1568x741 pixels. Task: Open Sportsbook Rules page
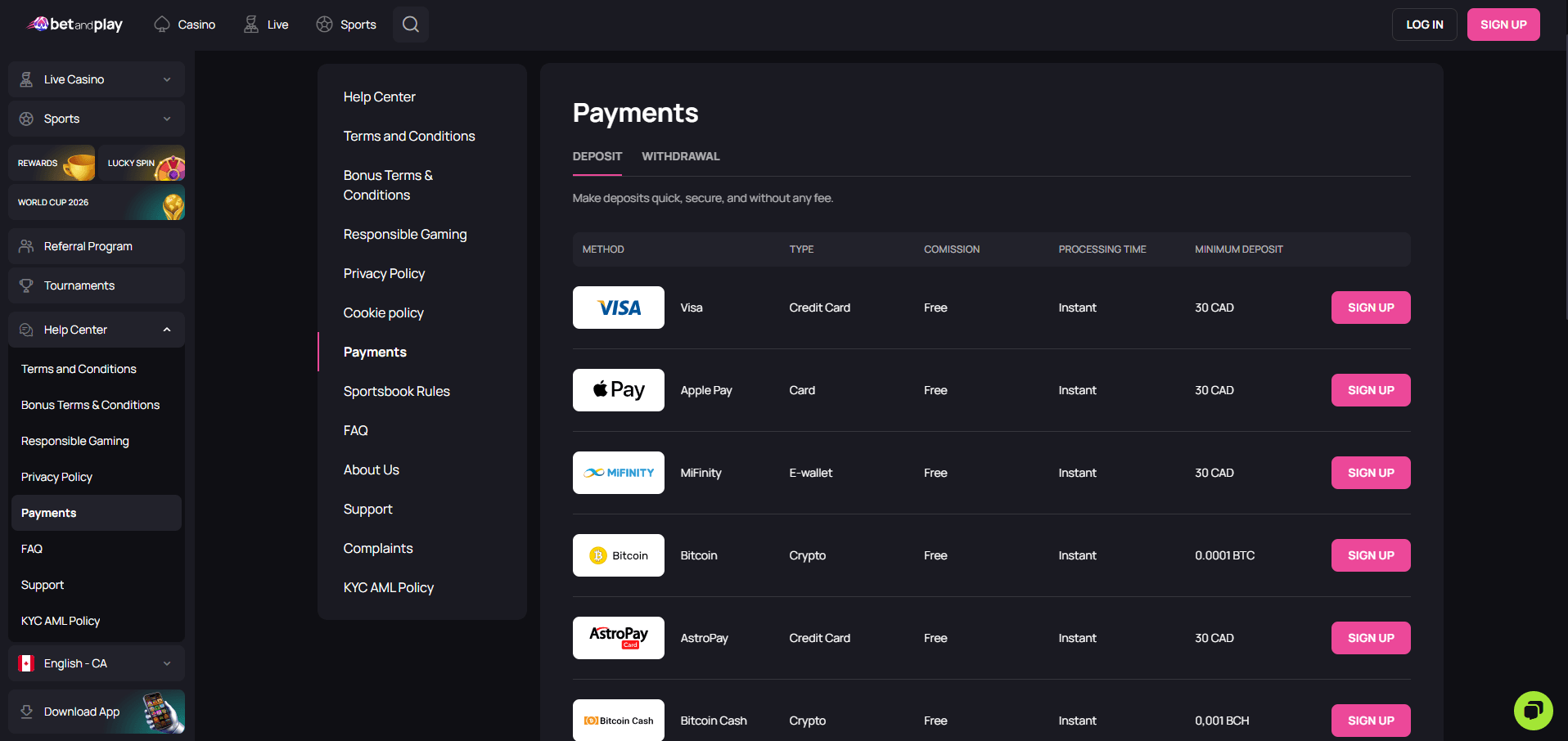397,391
